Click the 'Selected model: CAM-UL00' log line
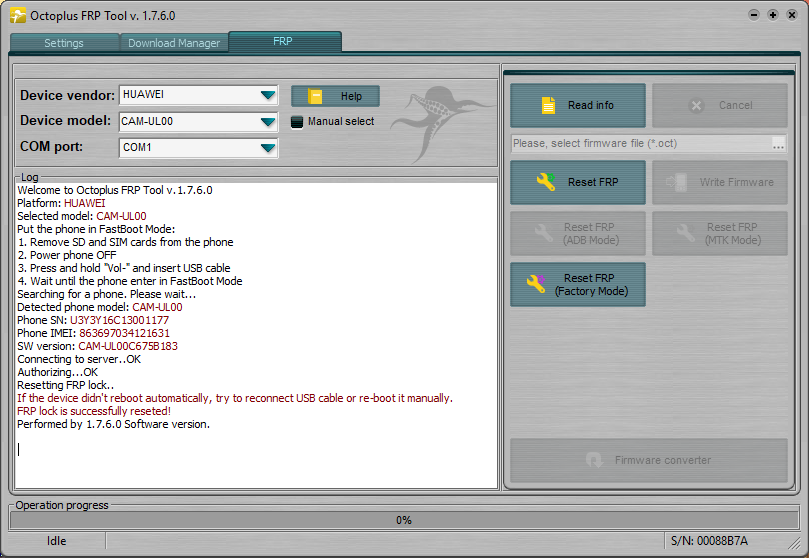 coord(82,216)
